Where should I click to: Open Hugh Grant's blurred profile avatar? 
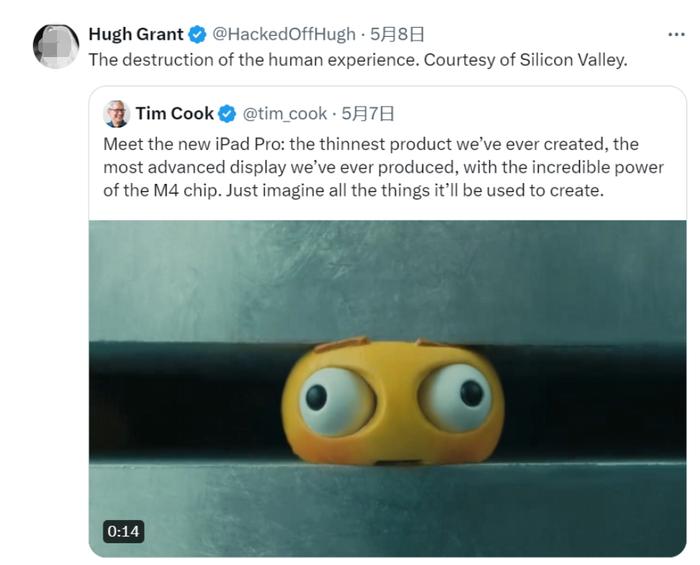pyautogui.click(x=55, y=46)
